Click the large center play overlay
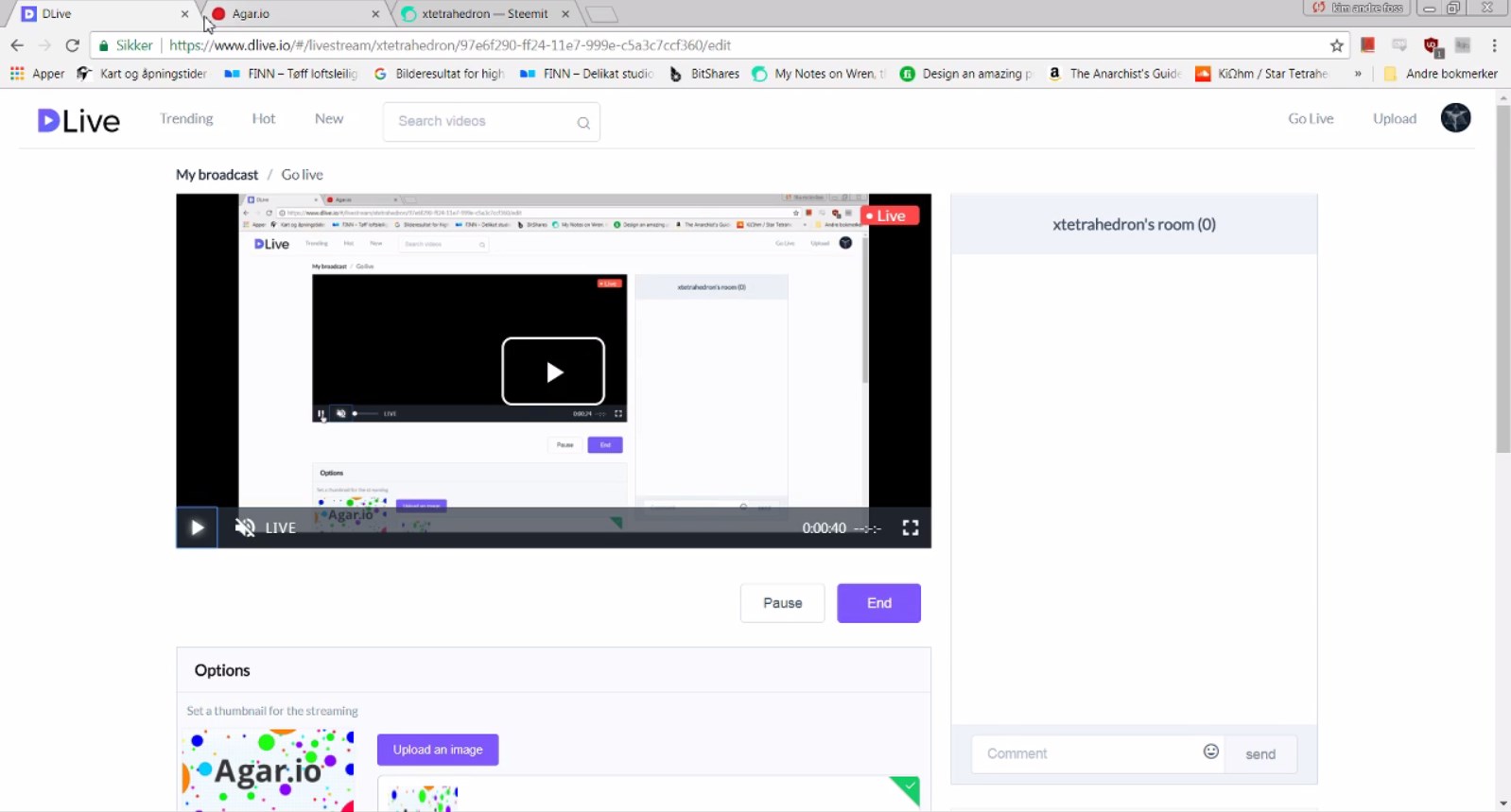1511x812 pixels. click(553, 371)
